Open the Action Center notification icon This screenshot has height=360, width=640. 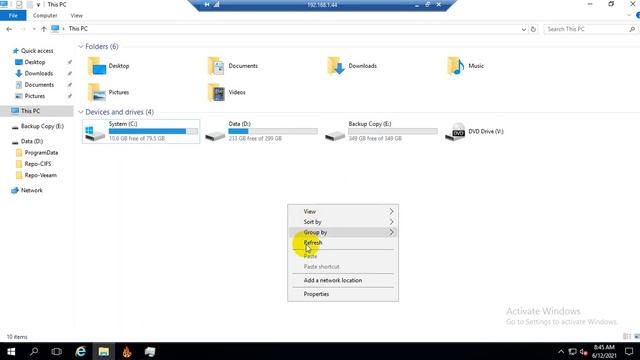coord(629,351)
